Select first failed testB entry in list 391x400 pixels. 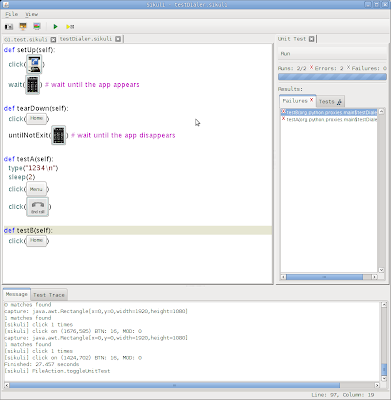329,112
